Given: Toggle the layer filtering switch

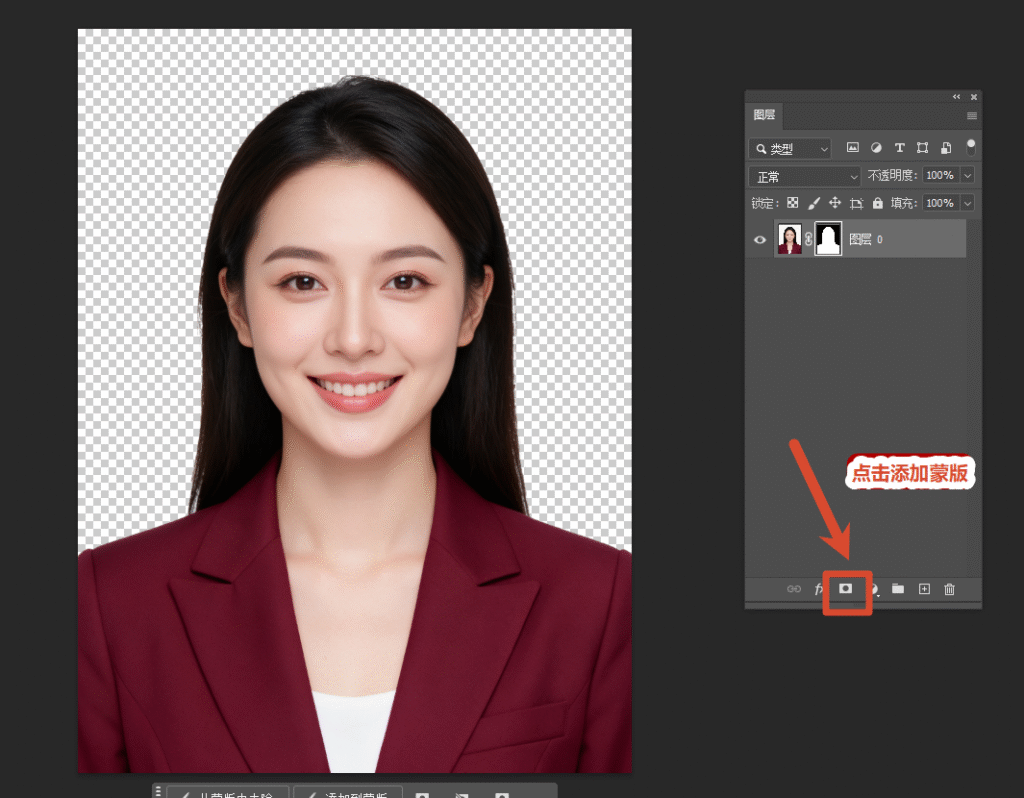Looking at the screenshot, I should tap(971, 148).
